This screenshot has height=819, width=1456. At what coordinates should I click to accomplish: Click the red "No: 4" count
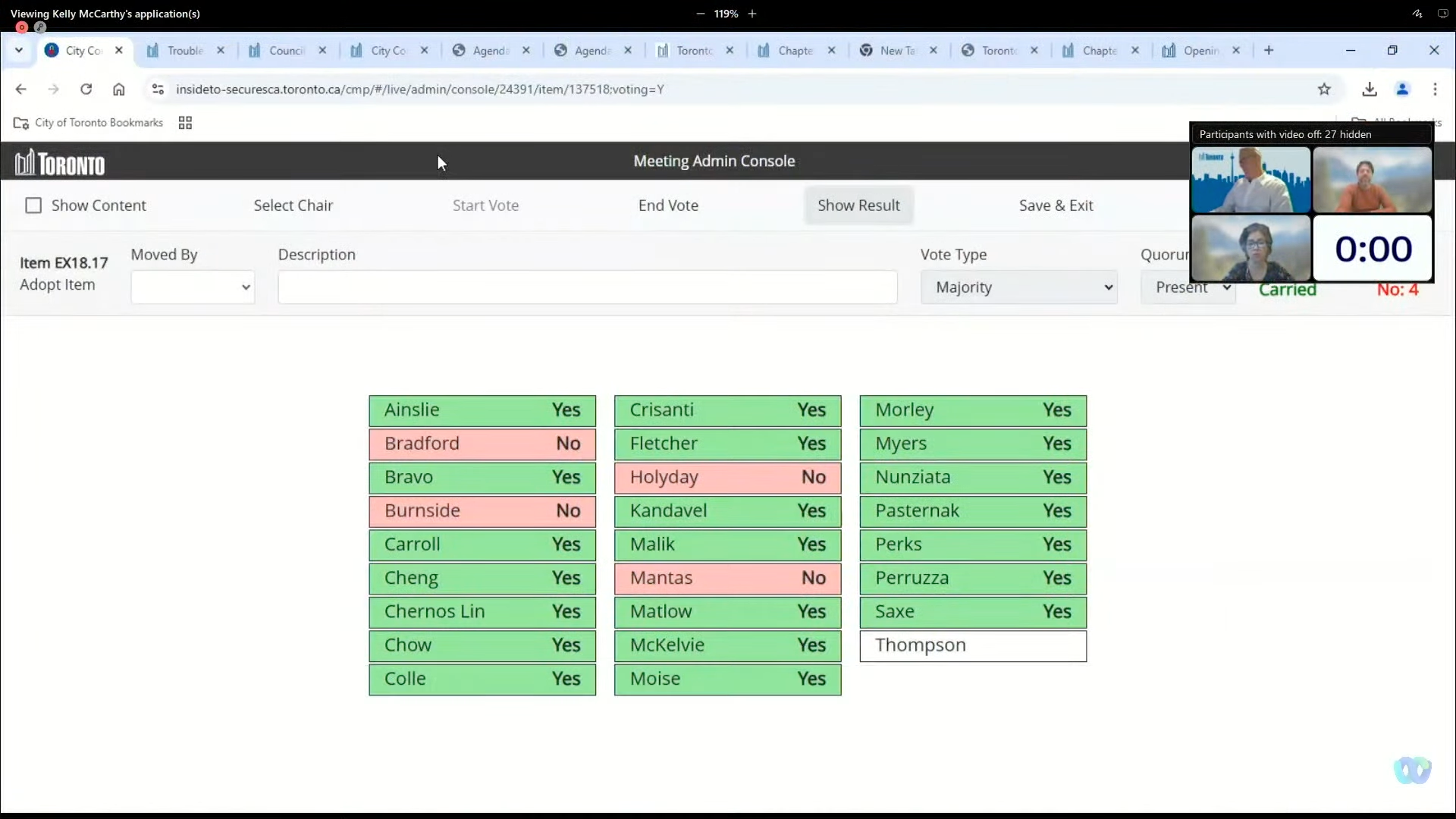click(1397, 290)
